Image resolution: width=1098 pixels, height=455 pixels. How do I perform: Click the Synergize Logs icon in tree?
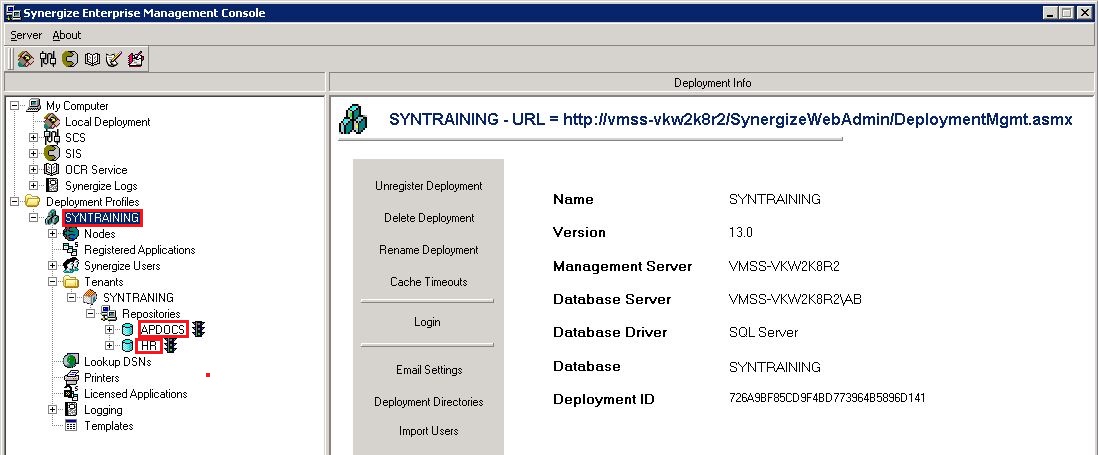pos(52,186)
